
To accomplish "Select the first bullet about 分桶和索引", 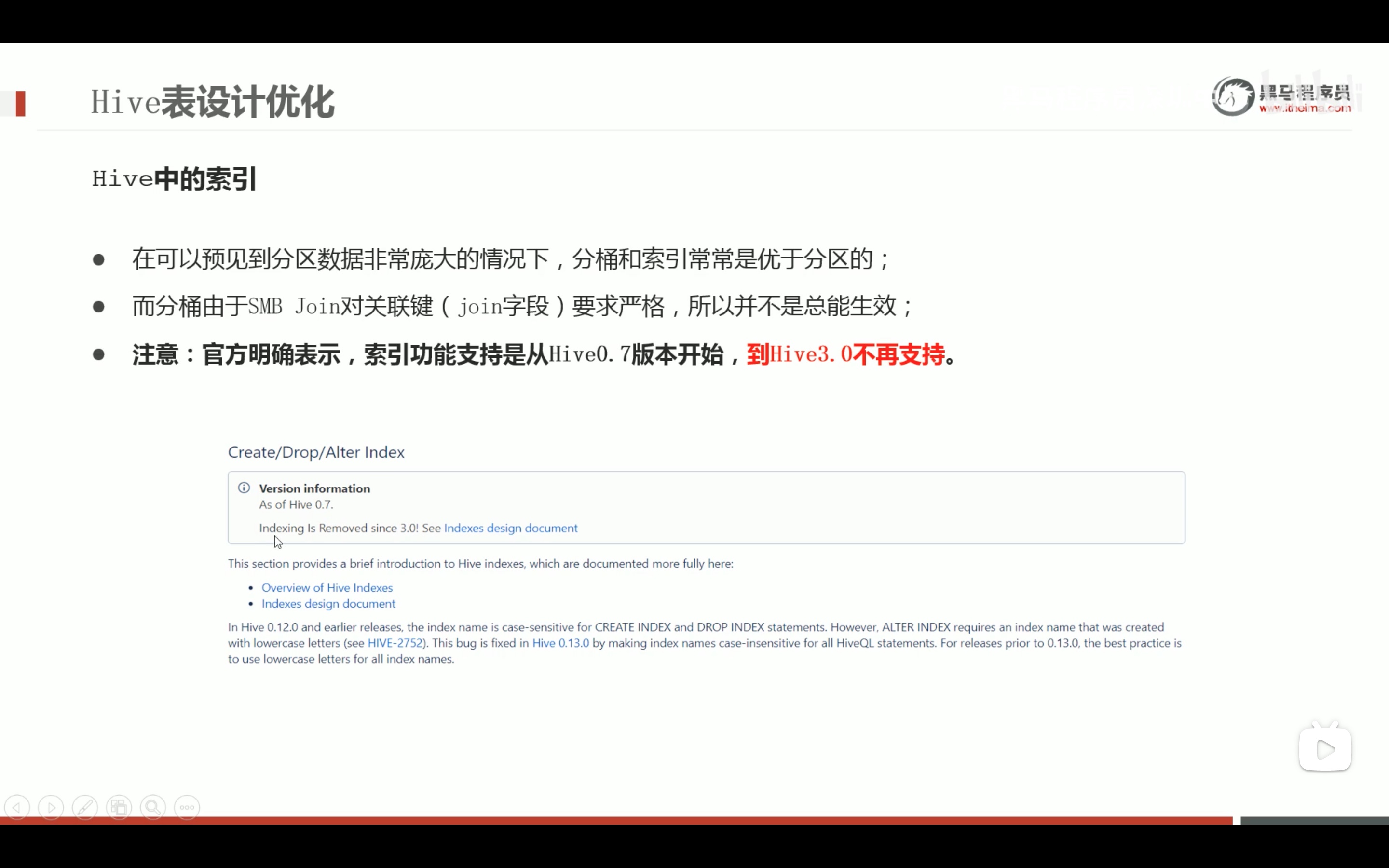I will (510, 259).
